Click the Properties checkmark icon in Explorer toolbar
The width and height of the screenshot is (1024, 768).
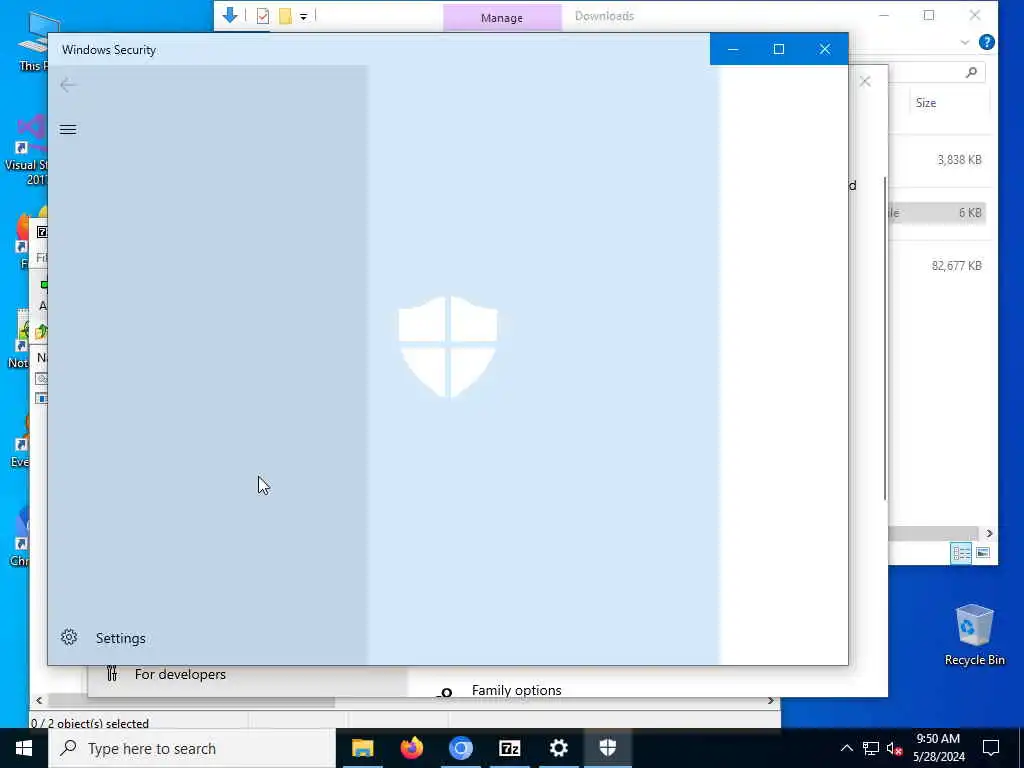tap(263, 16)
